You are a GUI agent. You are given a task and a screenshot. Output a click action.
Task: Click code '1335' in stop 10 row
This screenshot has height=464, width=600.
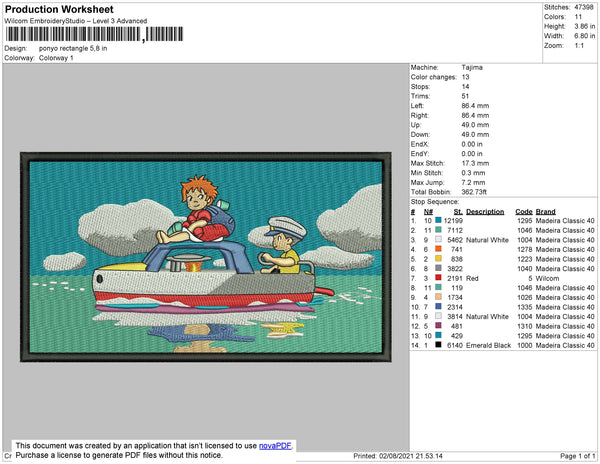(525, 307)
